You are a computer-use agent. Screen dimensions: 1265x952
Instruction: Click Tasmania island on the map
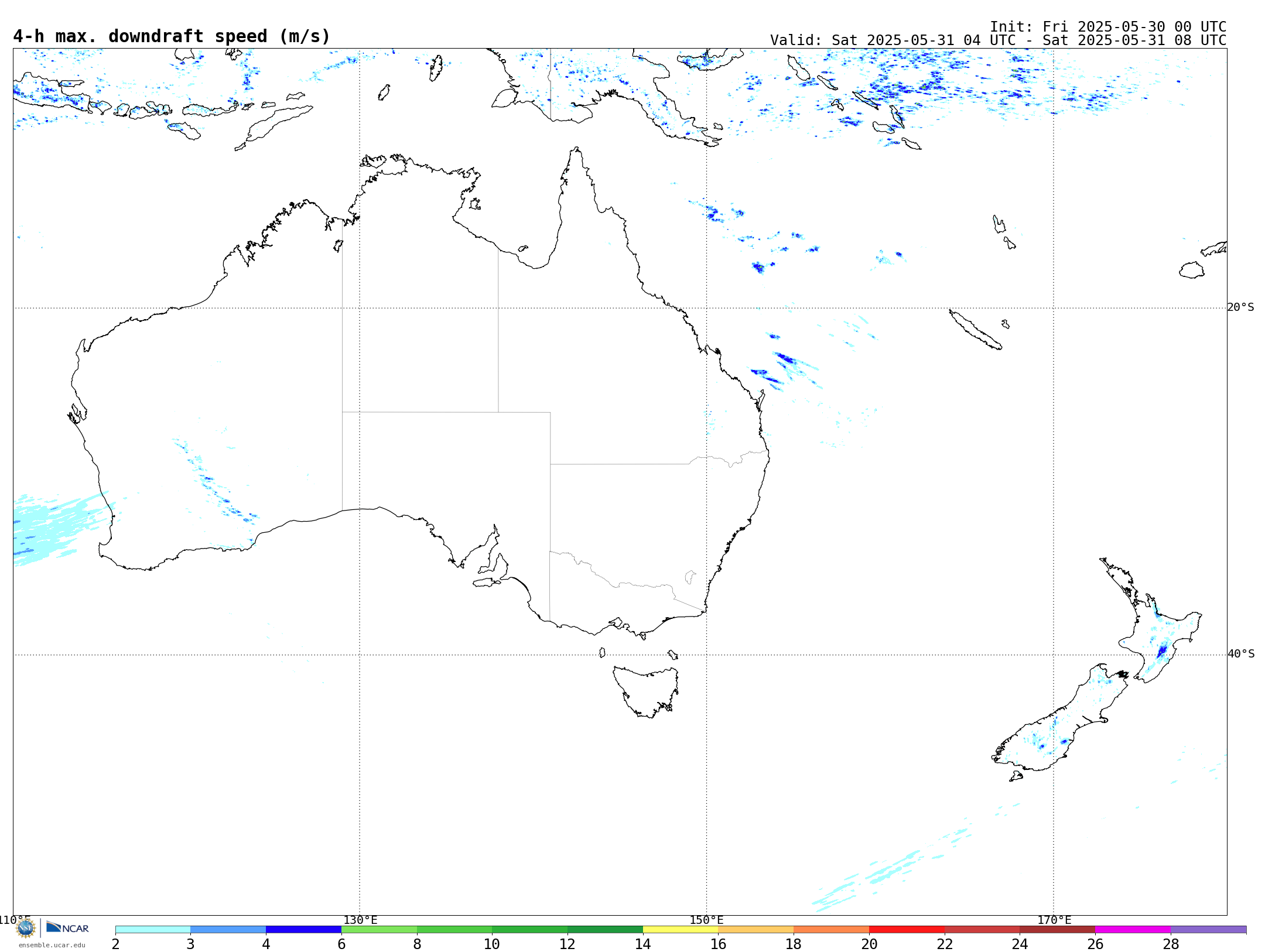coord(646,691)
